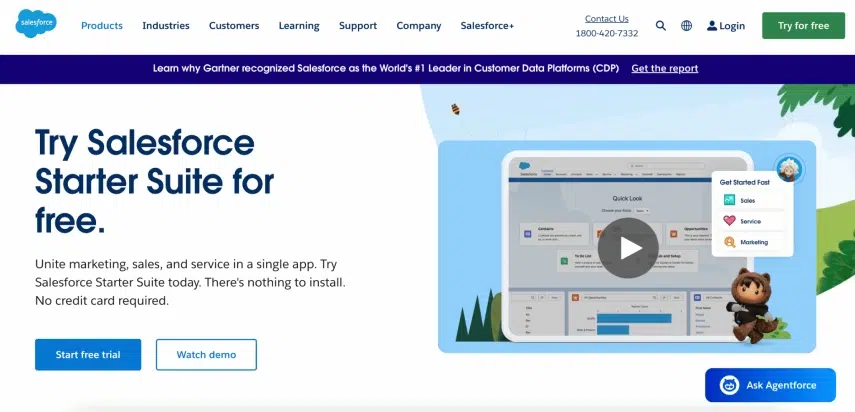Click the Quick Look title in video

(x=627, y=199)
